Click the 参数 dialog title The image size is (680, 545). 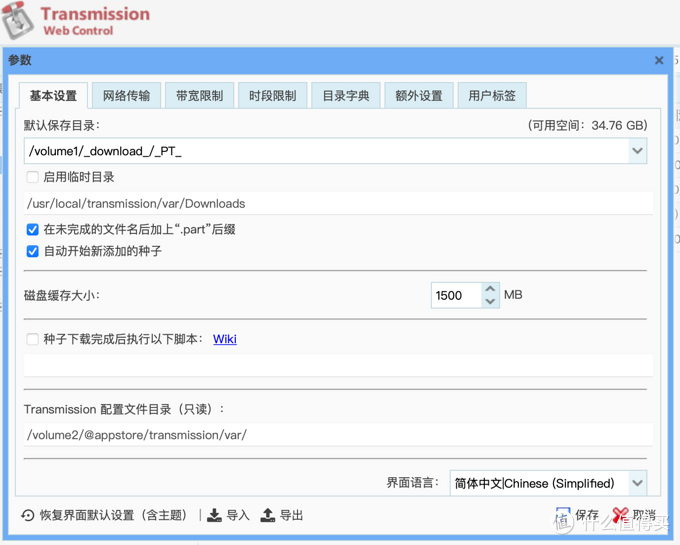point(20,60)
